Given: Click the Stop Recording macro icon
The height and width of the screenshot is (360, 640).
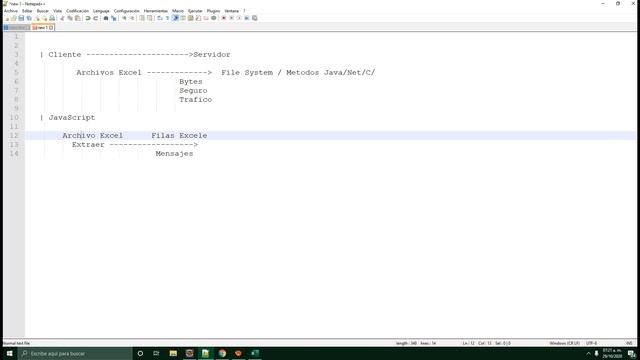Looking at the screenshot, I should point(231,18).
